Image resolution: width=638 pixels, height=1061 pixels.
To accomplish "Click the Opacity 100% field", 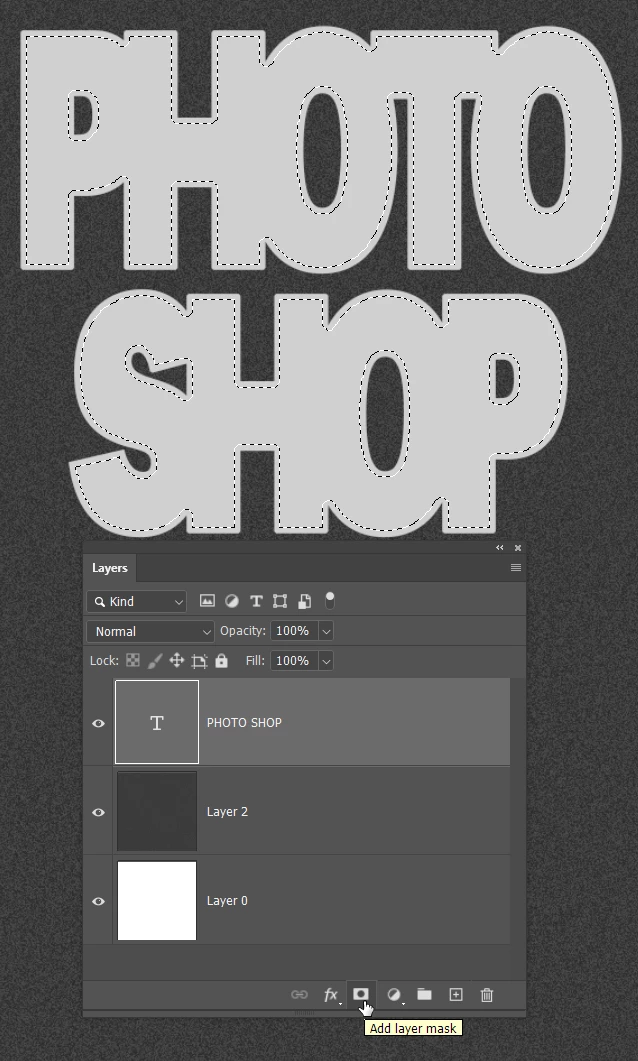I will (294, 631).
